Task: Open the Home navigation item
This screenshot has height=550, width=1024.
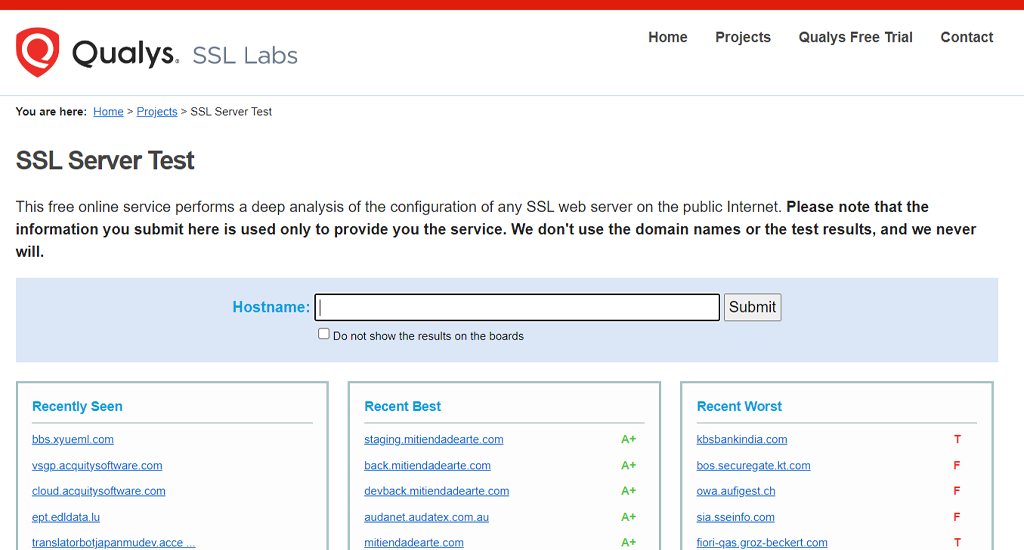Action: coord(667,37)
